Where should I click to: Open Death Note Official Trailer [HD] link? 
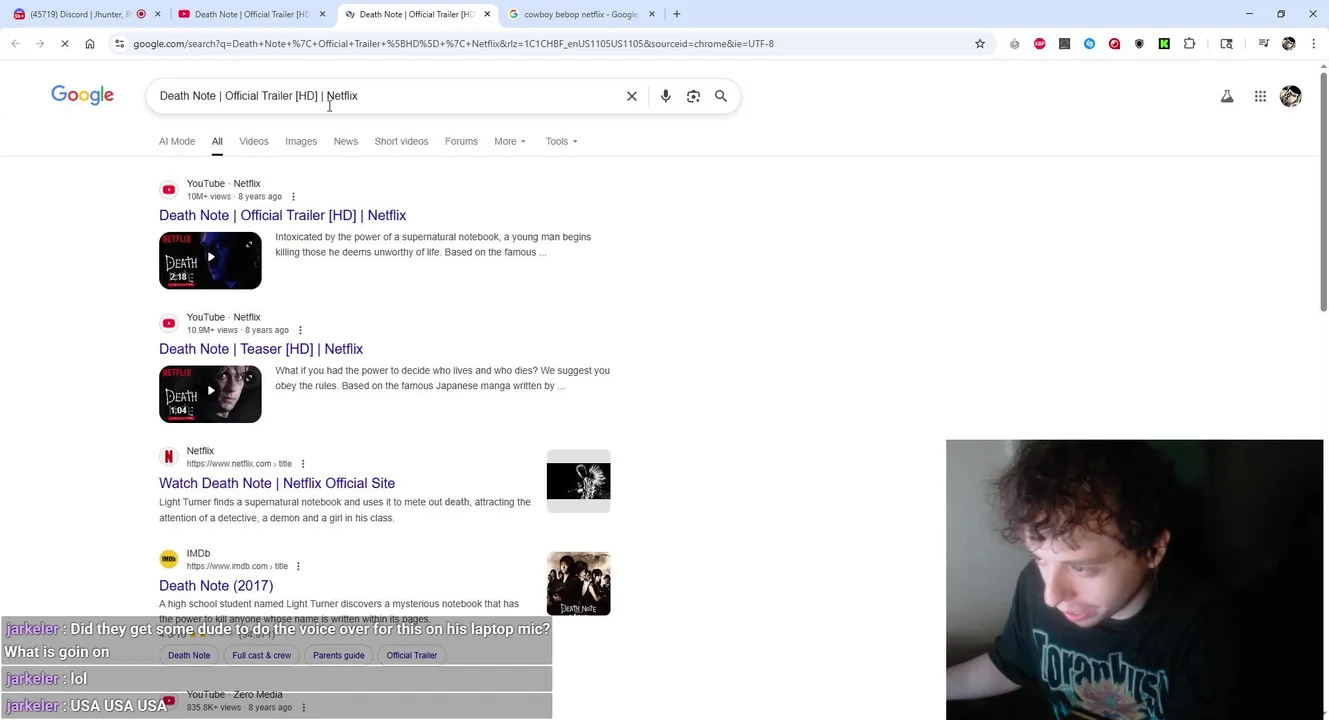(x=282, y=215)
